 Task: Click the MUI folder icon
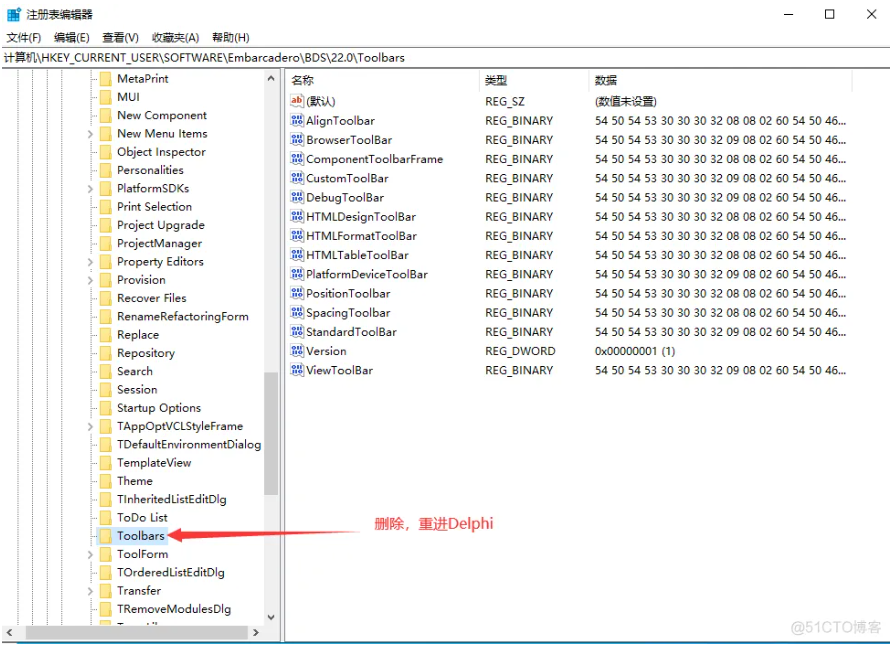pyautogui.click(x=106, y=97)
